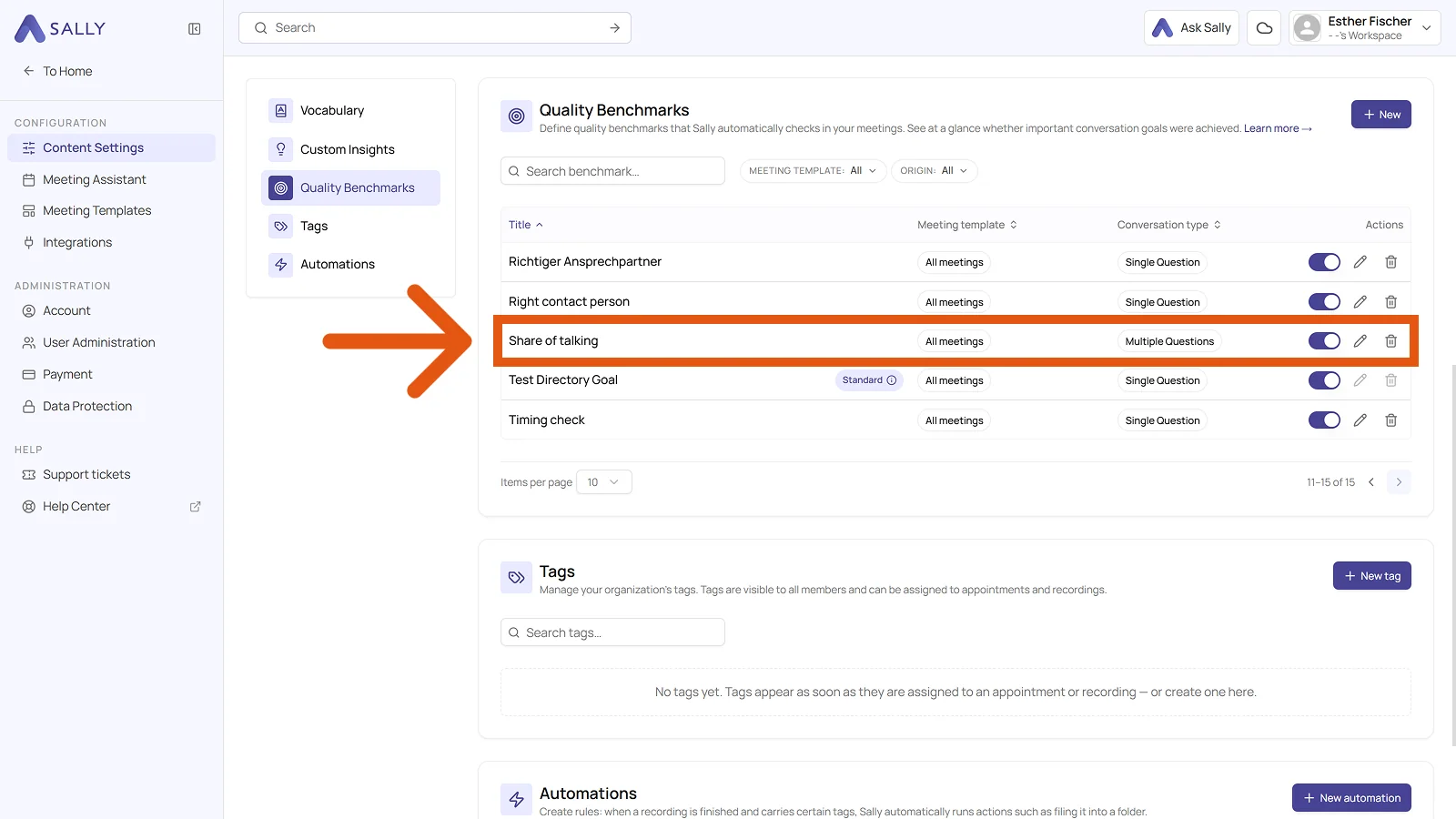Change items per page dropdown
Image resolution: width=1456 pixels, height=819 pixels.
pyautogui.click(x=604, y=482)
